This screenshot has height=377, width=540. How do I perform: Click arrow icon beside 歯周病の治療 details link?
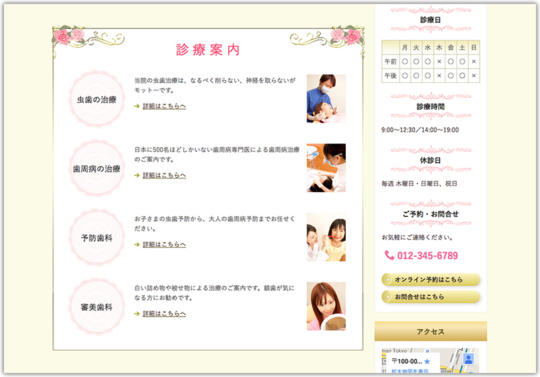137,175
